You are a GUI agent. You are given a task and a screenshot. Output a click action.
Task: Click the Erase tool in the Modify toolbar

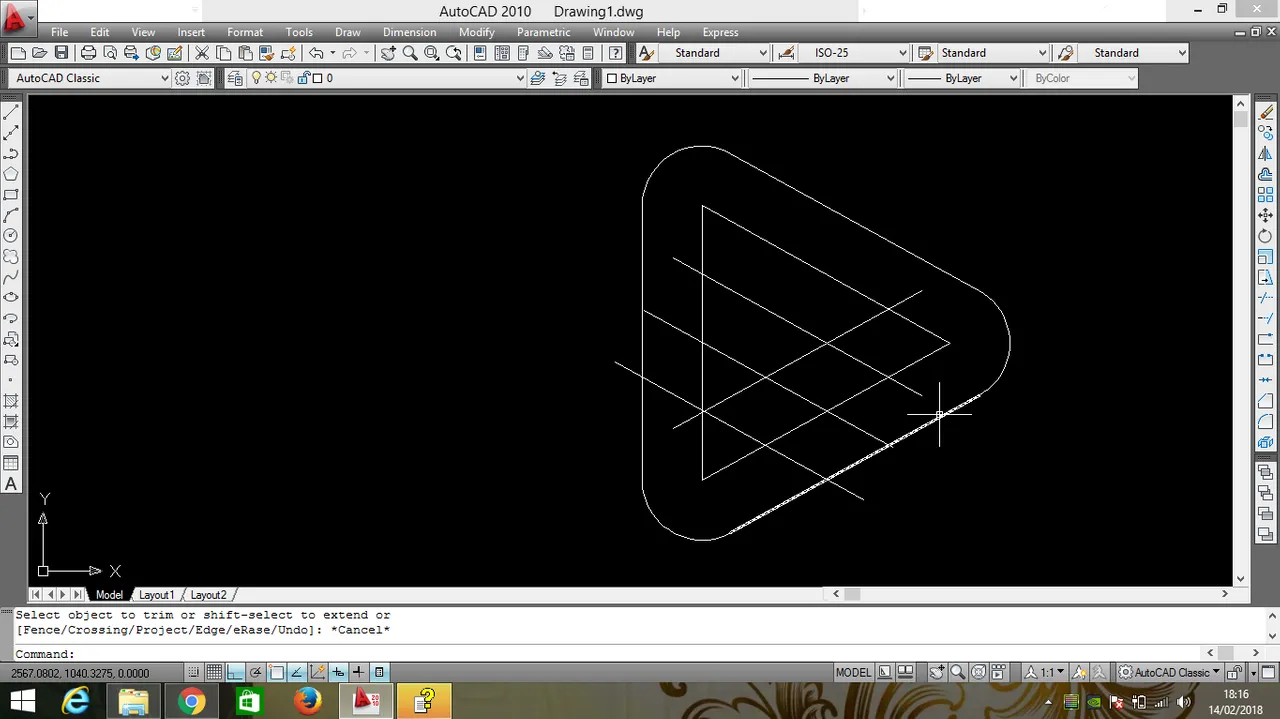coord(1266,112)
